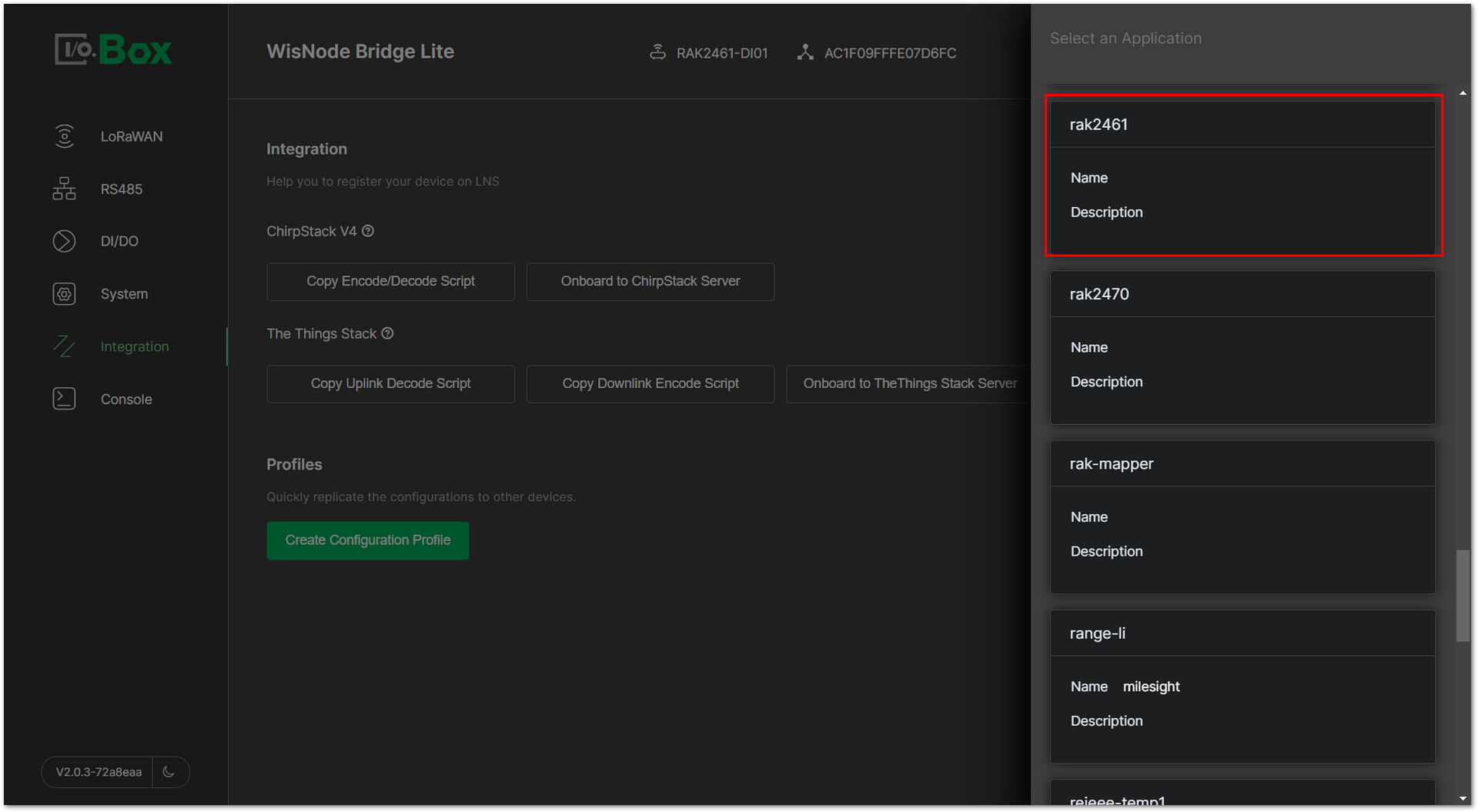Viewport: 1478px width, 812px height.
Task: Click the scroll up arrow in application list
Action: (1463, 93)
